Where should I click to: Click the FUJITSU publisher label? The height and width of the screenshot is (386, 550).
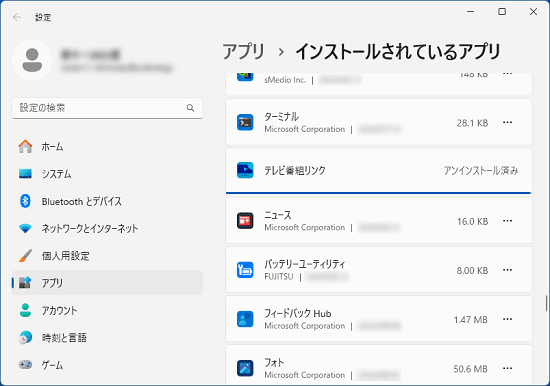[x=279, y=277]
